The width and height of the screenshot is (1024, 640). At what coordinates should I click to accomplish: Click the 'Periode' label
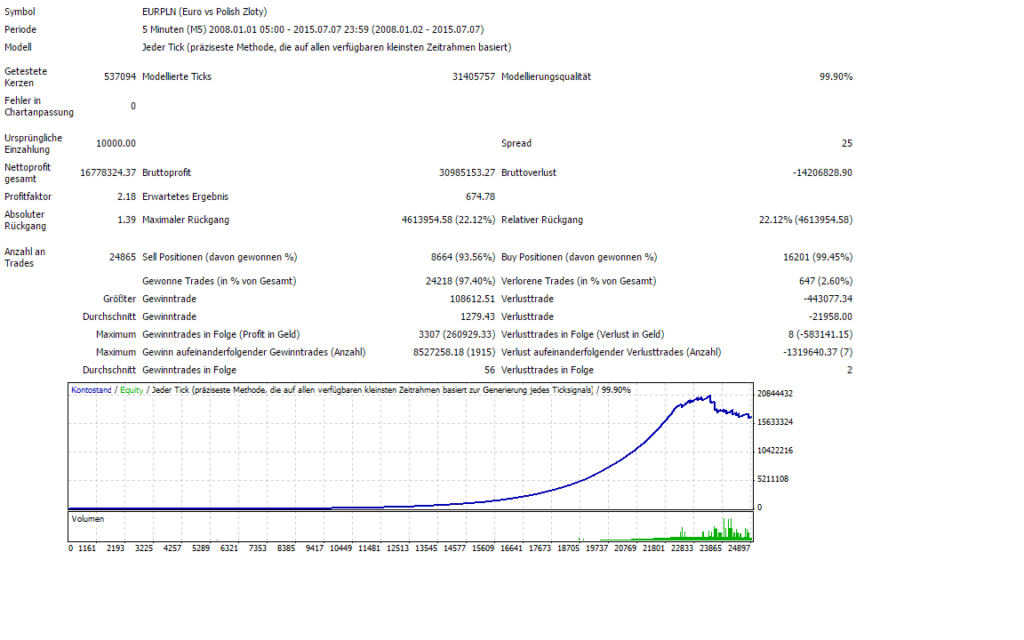pyautogui.click(x=20, y=29)
